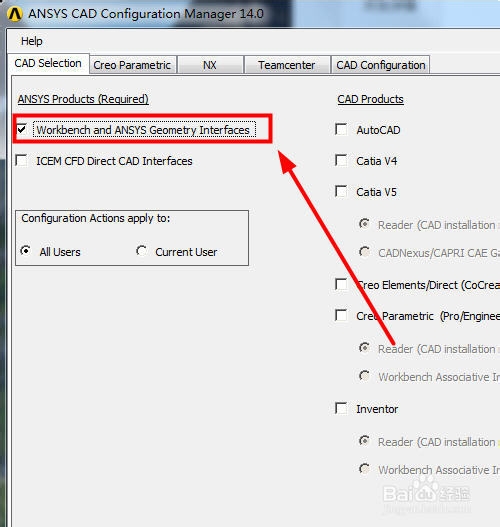Select the All Users radio button

pos(26,250)
